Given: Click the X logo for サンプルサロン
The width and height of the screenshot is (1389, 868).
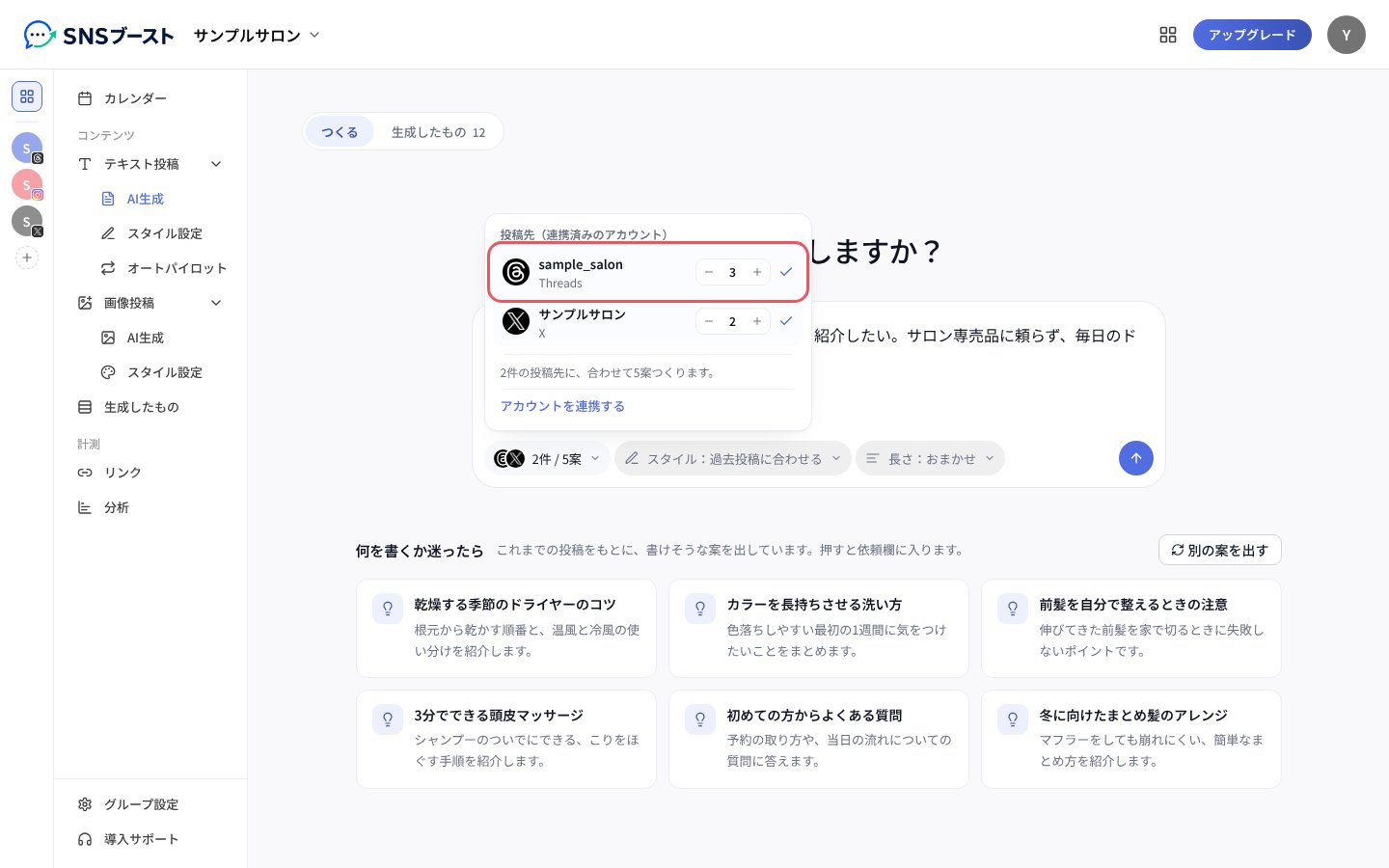Looking at the screenshot, I should pos(516,321).
